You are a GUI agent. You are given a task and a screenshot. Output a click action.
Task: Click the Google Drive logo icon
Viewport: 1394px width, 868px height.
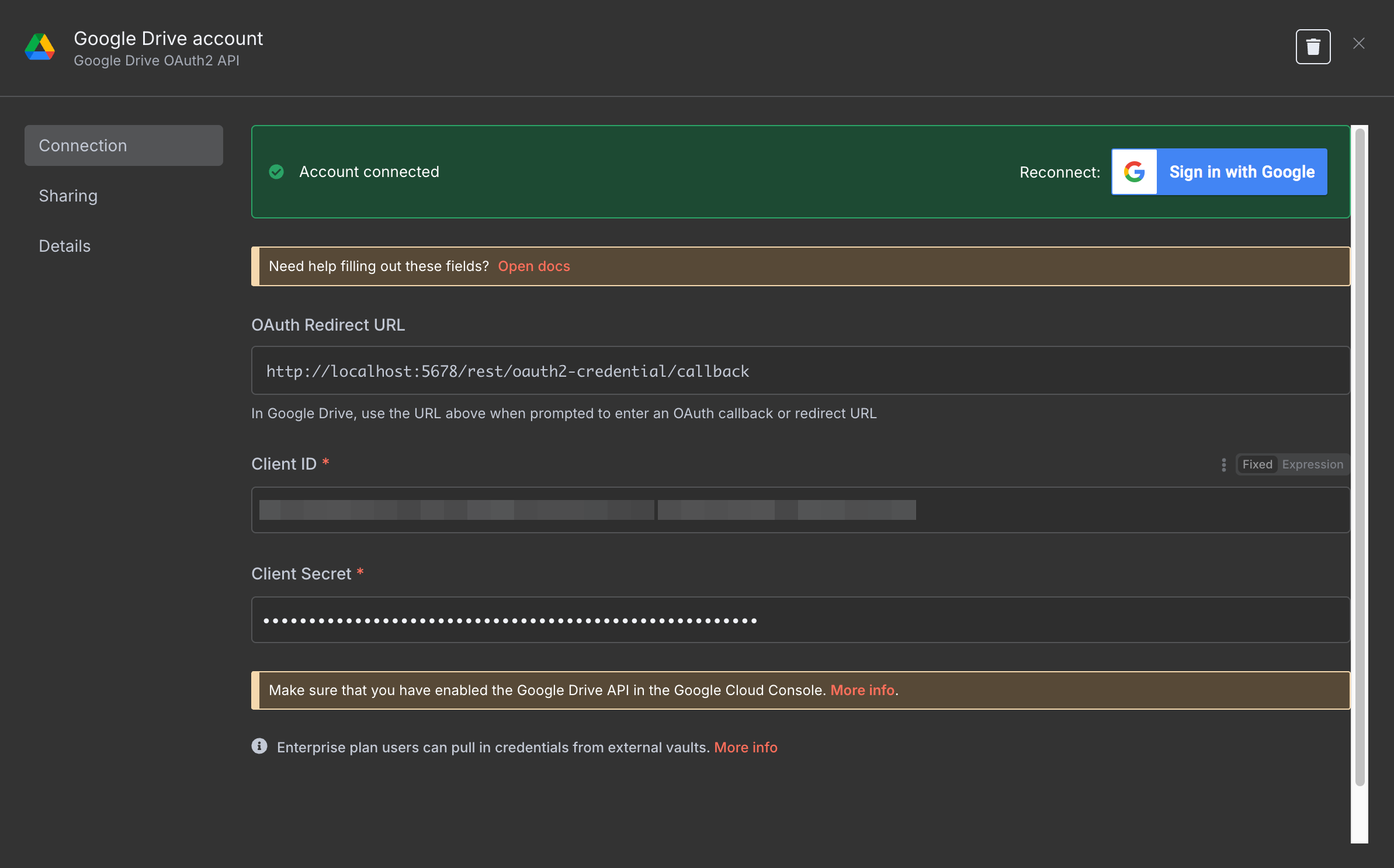point(40,47)
